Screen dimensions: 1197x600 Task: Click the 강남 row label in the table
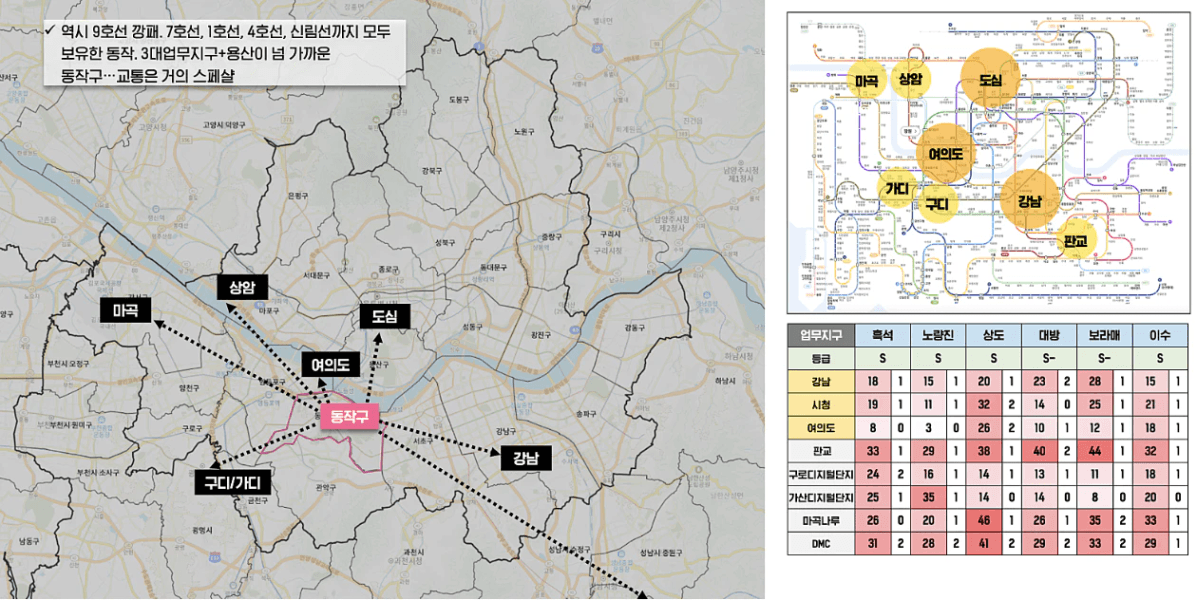(x=821, y=381)
